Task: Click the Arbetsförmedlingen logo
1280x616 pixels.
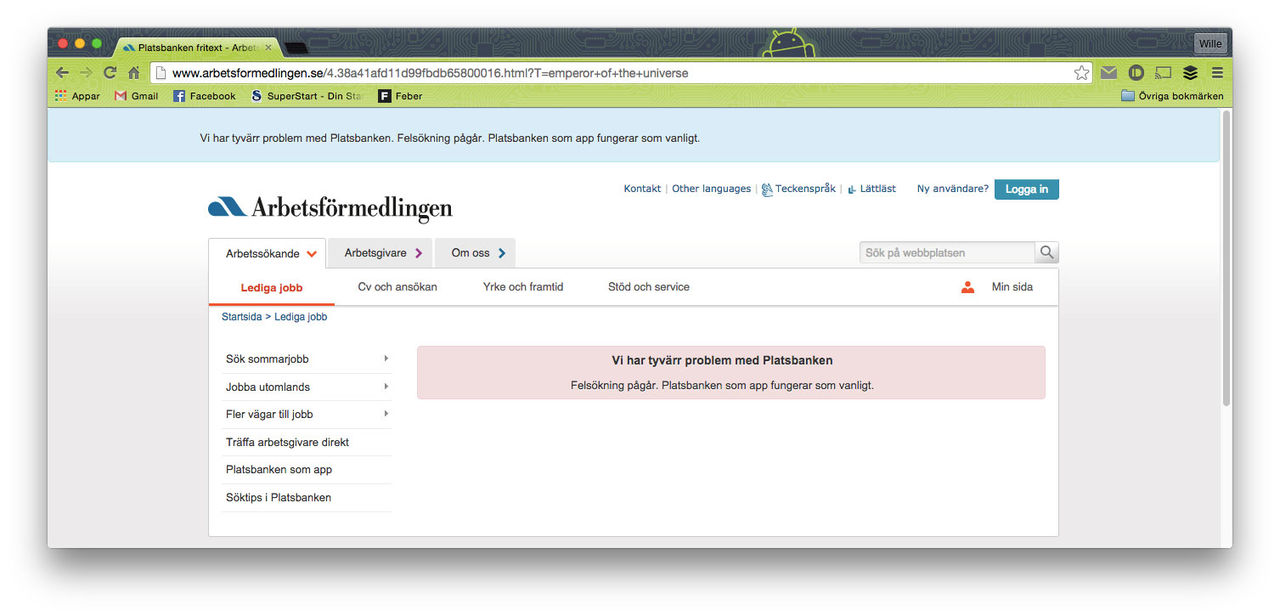Action: click(x=330, y=208)
